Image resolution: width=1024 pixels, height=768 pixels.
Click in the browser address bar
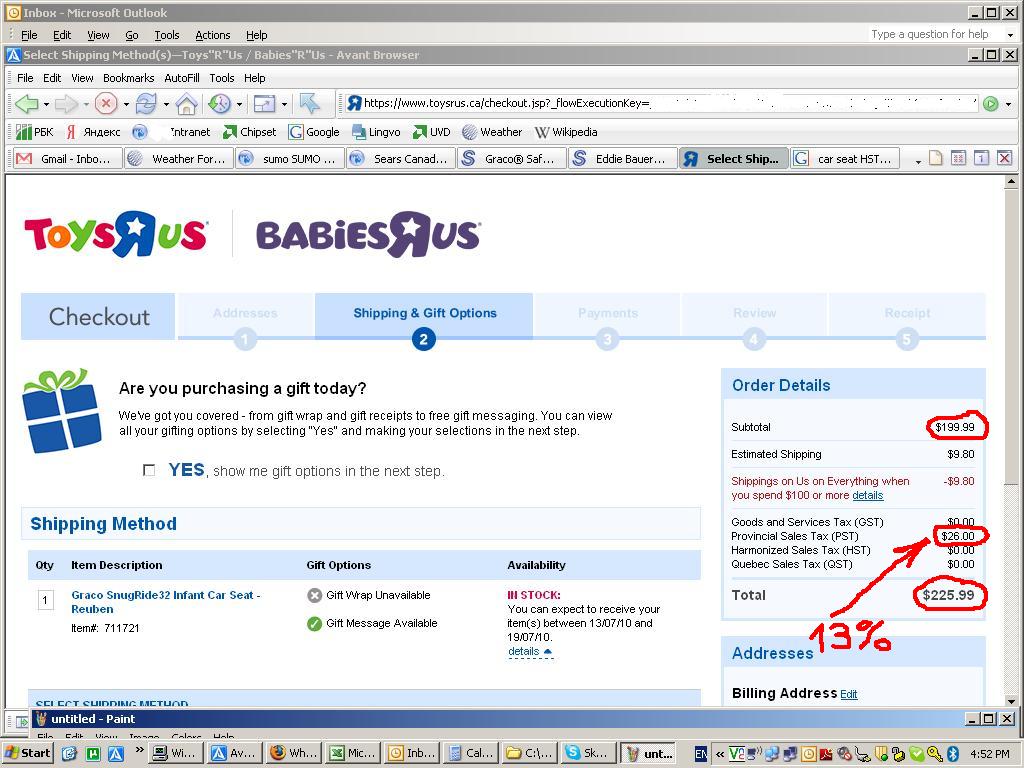[x=661, y=103]
